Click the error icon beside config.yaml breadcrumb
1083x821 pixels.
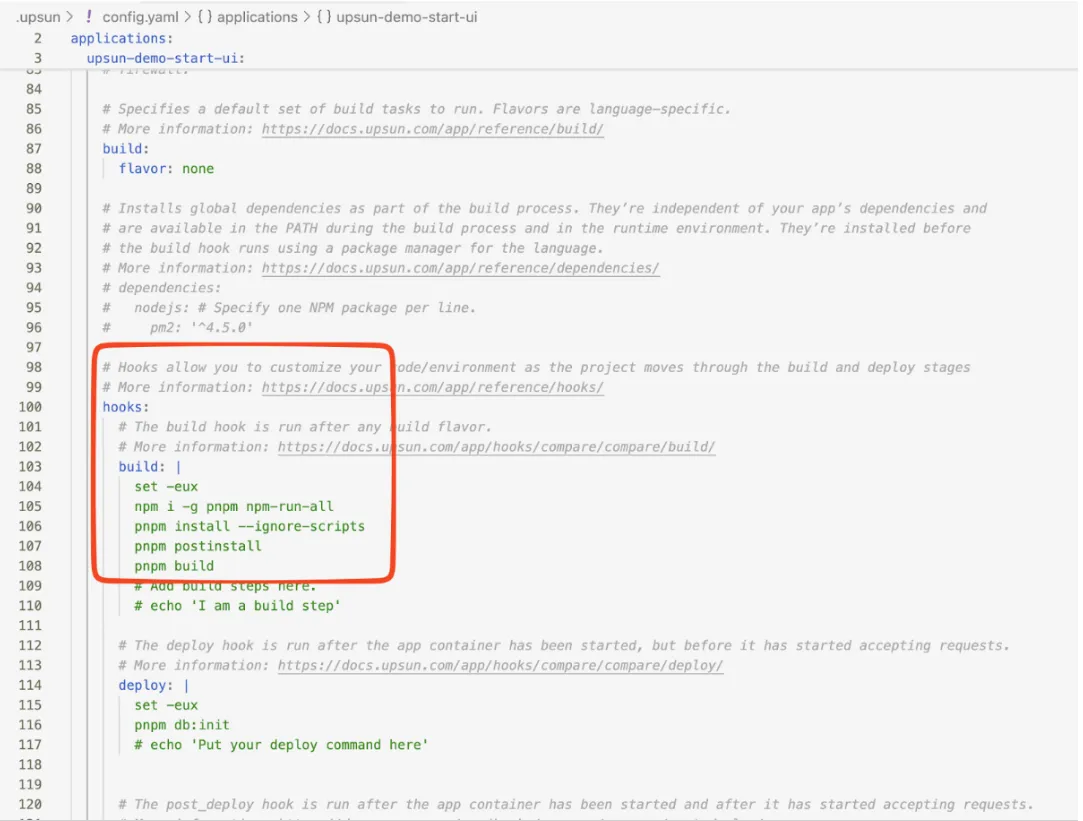(89, 16)
